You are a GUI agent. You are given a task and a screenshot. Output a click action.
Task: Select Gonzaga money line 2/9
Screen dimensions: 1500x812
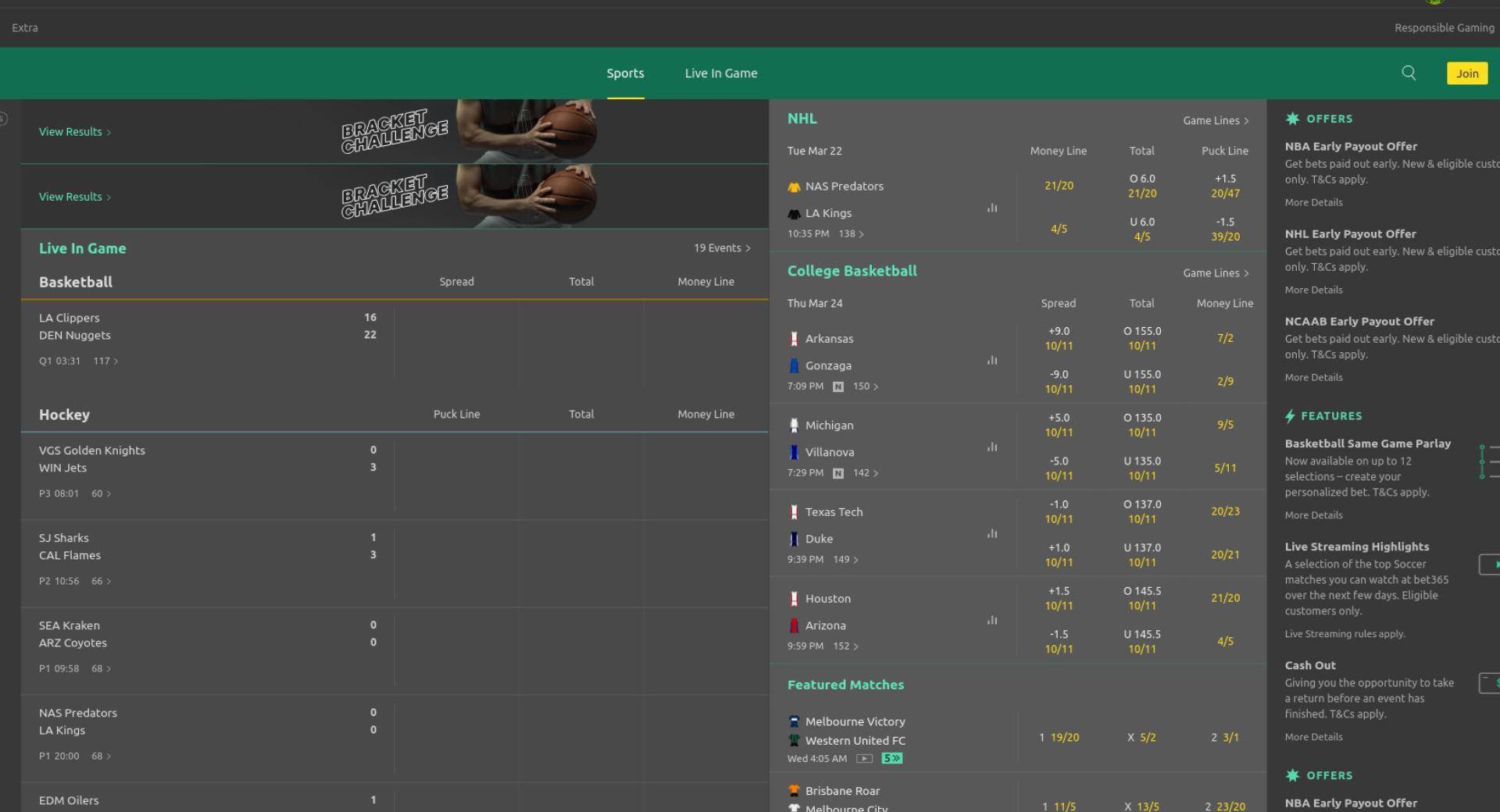(x=1225, y=382)
